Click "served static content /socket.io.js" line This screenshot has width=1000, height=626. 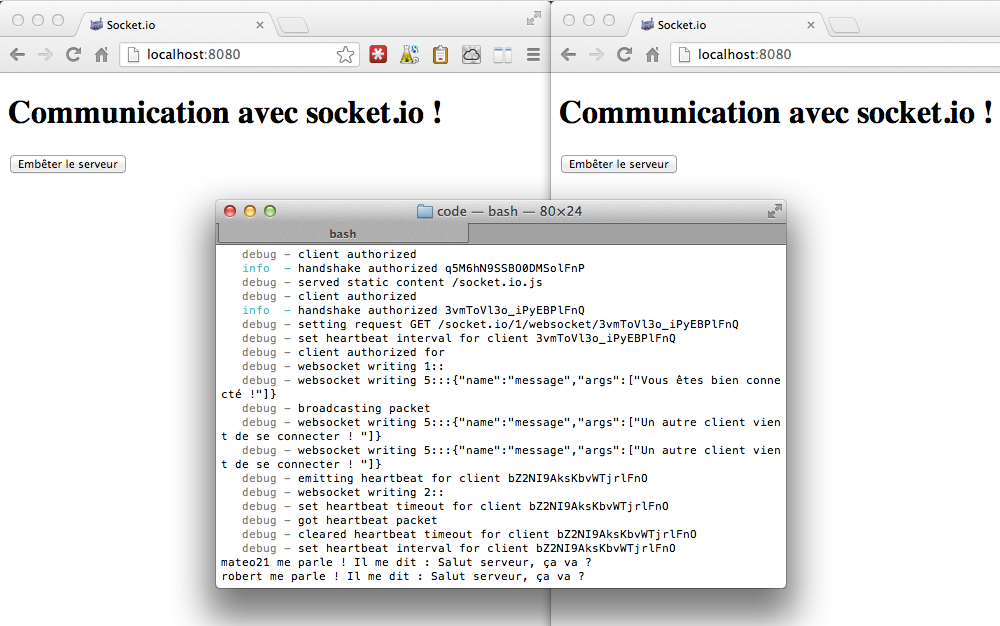pos(392,282)
